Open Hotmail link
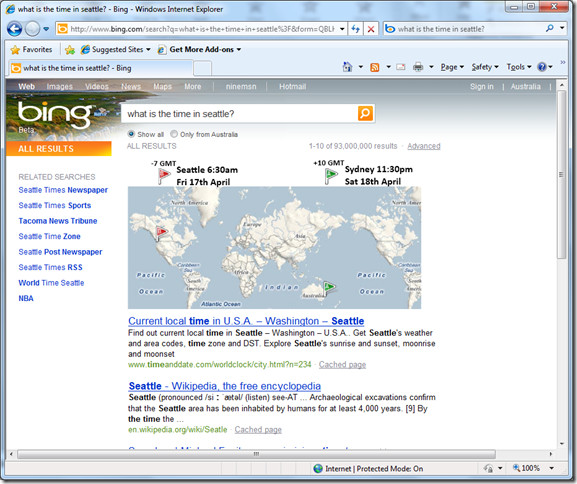Viewport: 577px width, 484px height. tap(293, 86)
